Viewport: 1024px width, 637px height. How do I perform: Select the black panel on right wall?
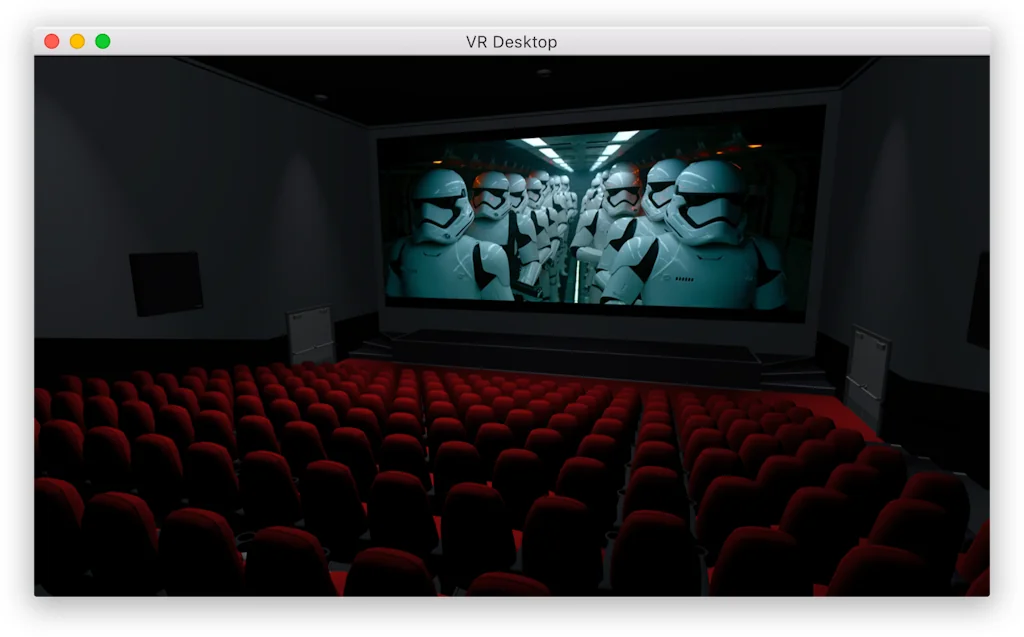979,299
